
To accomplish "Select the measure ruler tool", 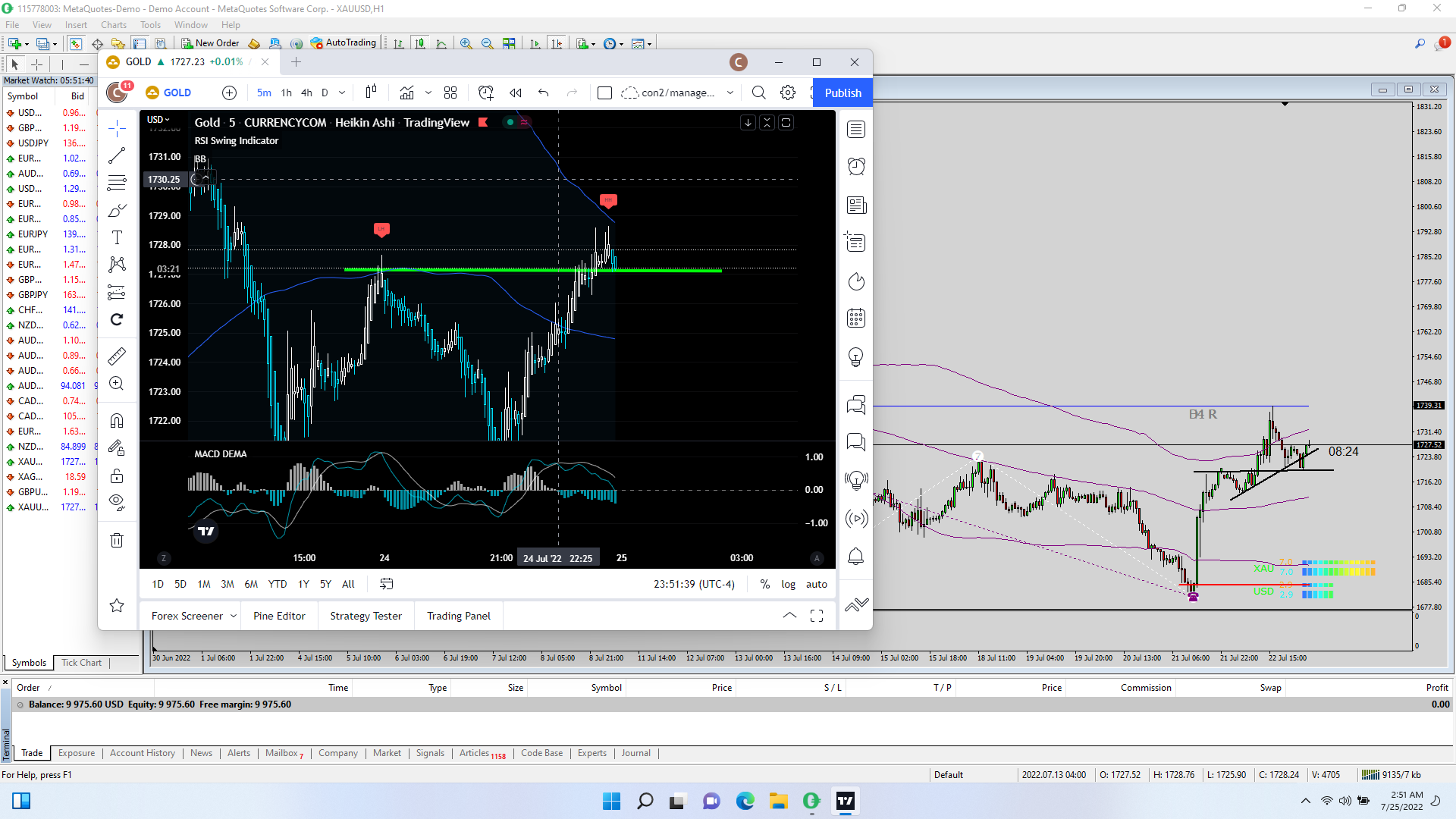I will tap(117, 356).
